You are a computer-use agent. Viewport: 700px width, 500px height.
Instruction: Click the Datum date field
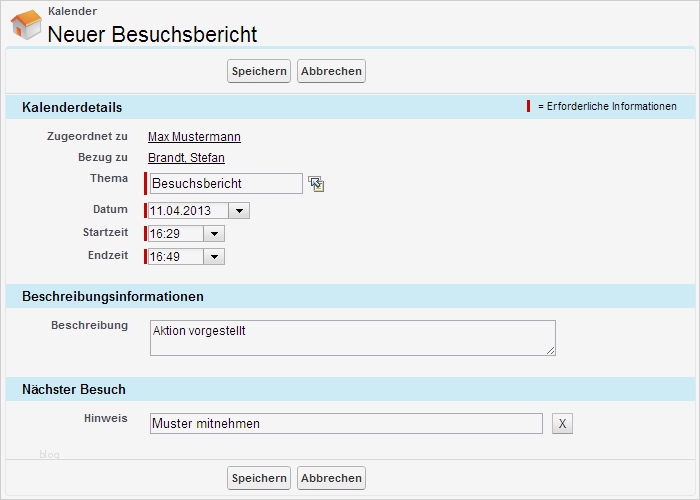(188, 211)
